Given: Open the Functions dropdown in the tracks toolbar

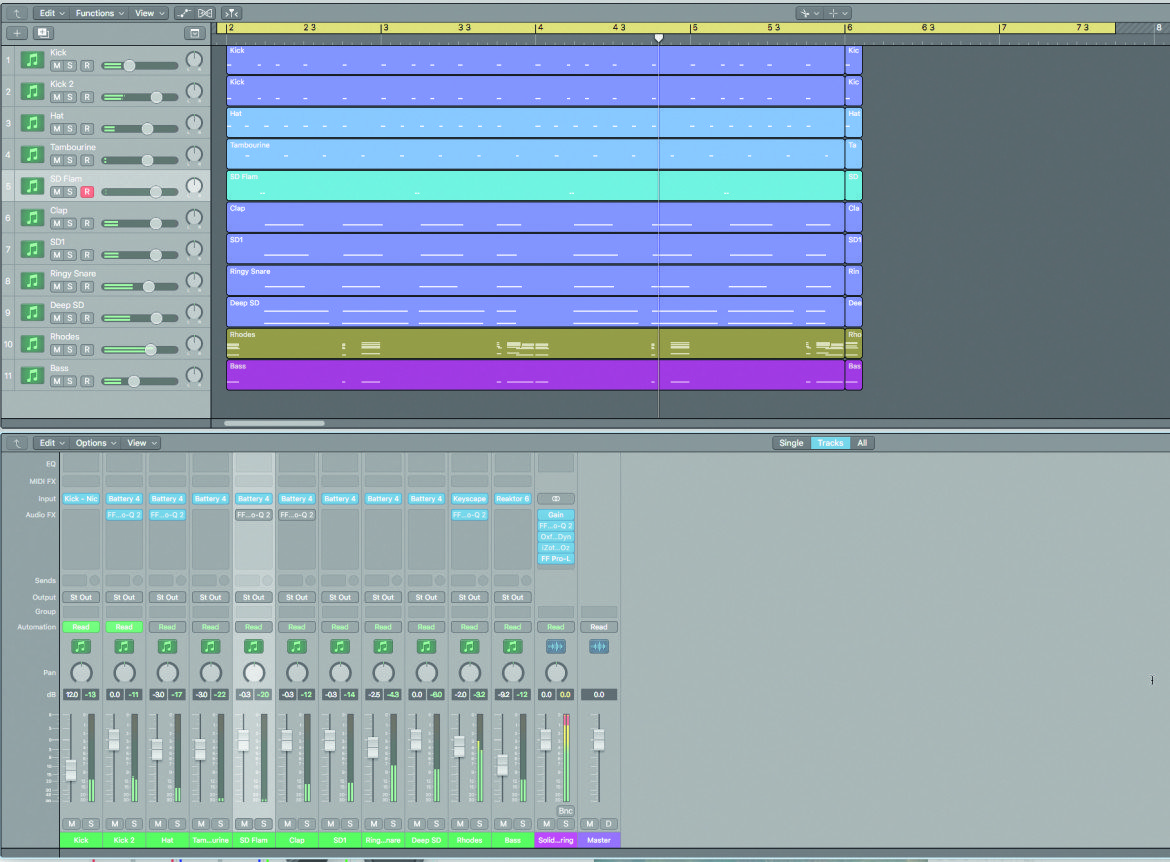Looking at the screenshot, I should 100,13.
